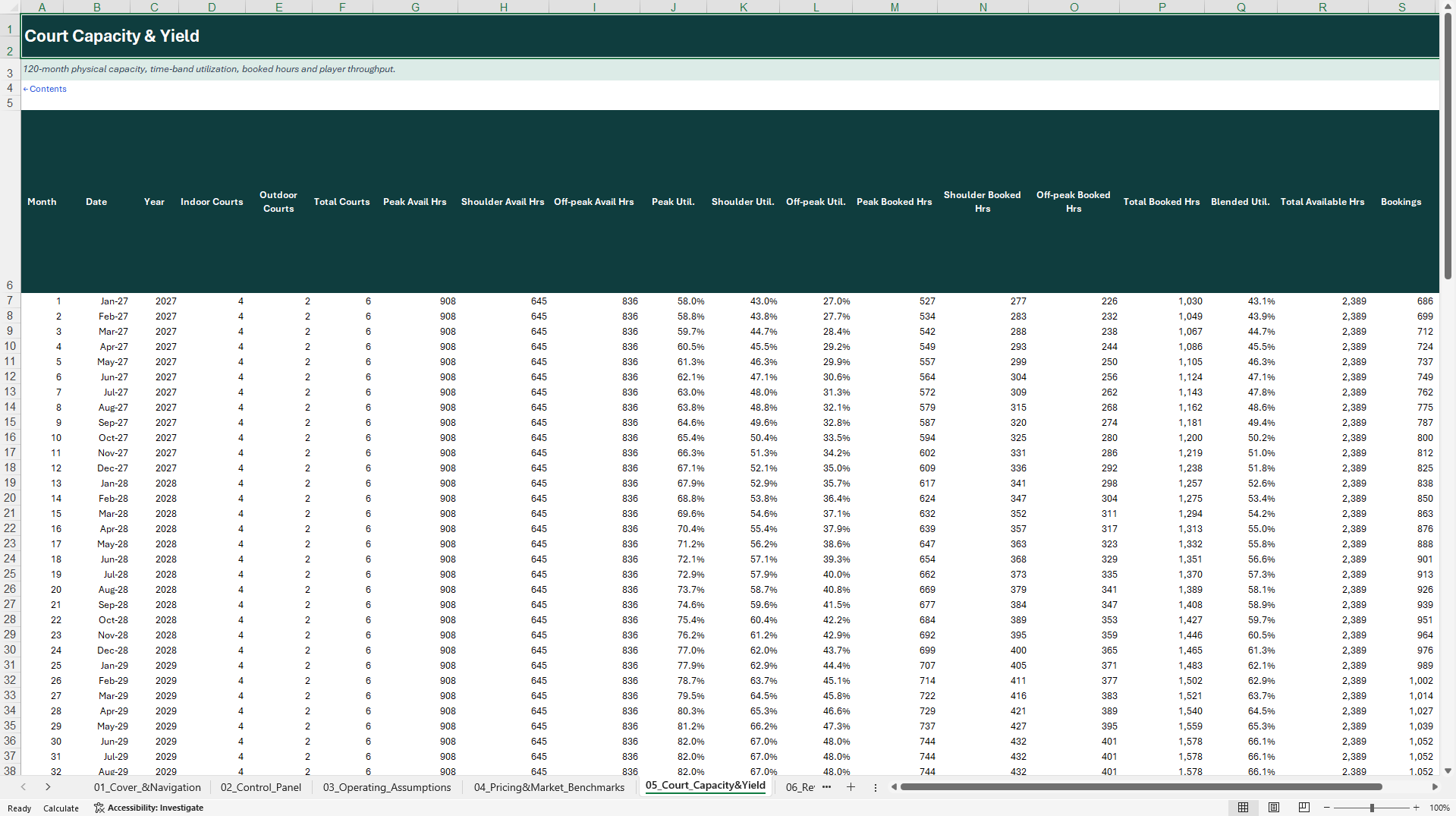Select column A header
The image size is (1456, 816).
(42, 7)
